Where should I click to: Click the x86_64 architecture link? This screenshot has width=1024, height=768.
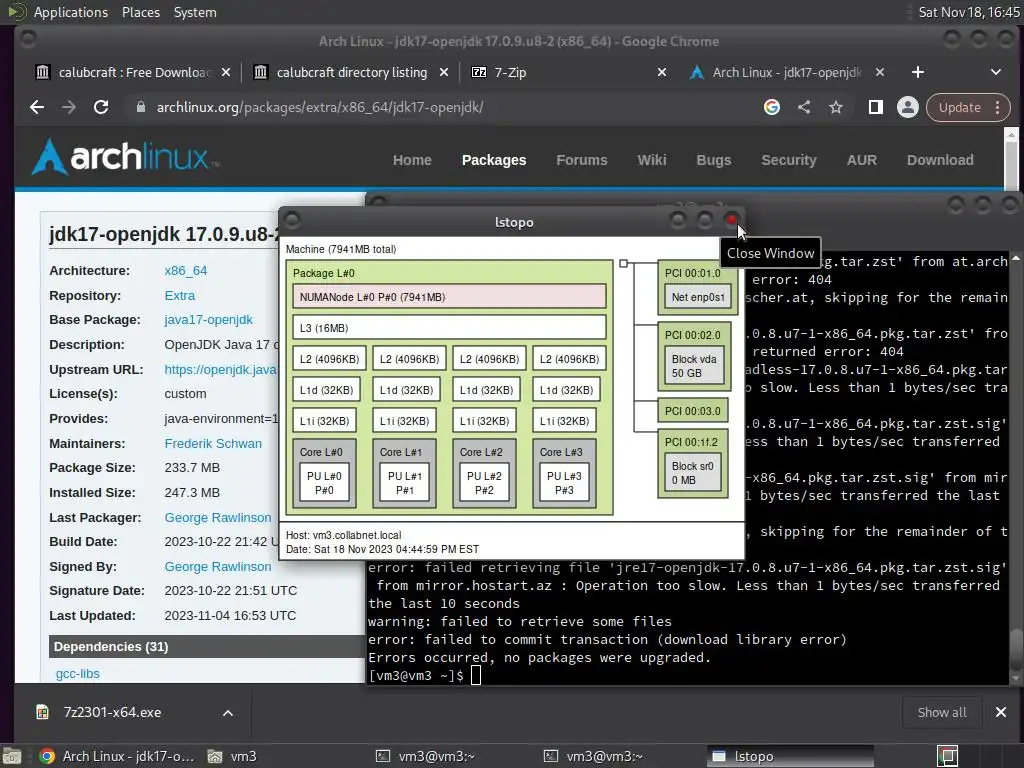(185, 270)
